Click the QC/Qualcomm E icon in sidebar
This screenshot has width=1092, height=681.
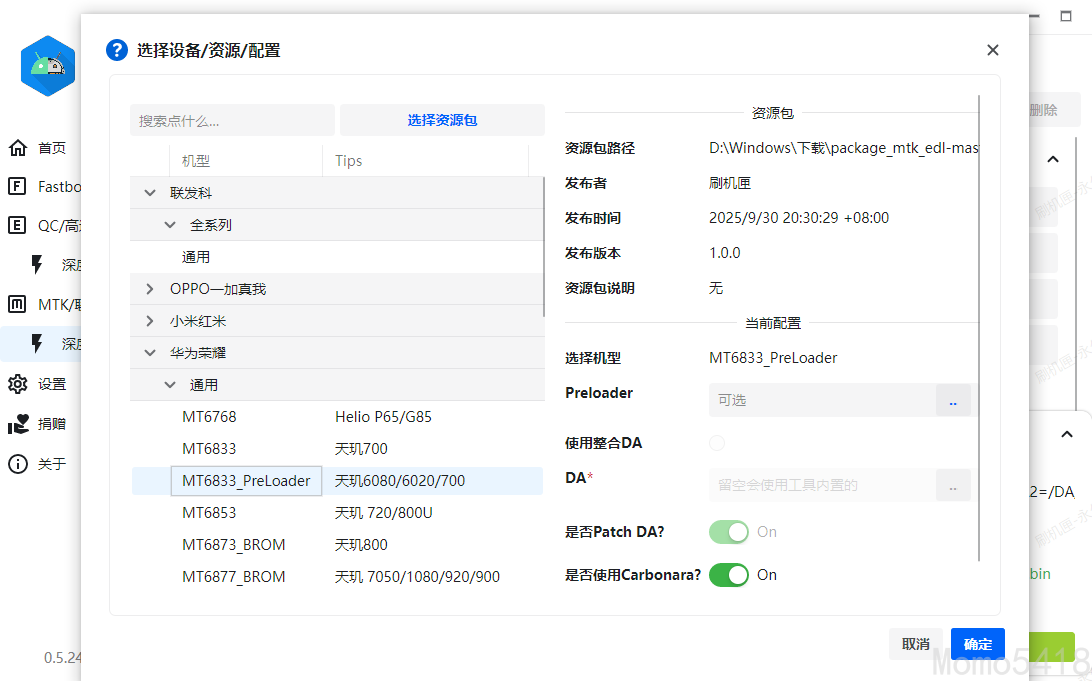[x=18, y=225]
